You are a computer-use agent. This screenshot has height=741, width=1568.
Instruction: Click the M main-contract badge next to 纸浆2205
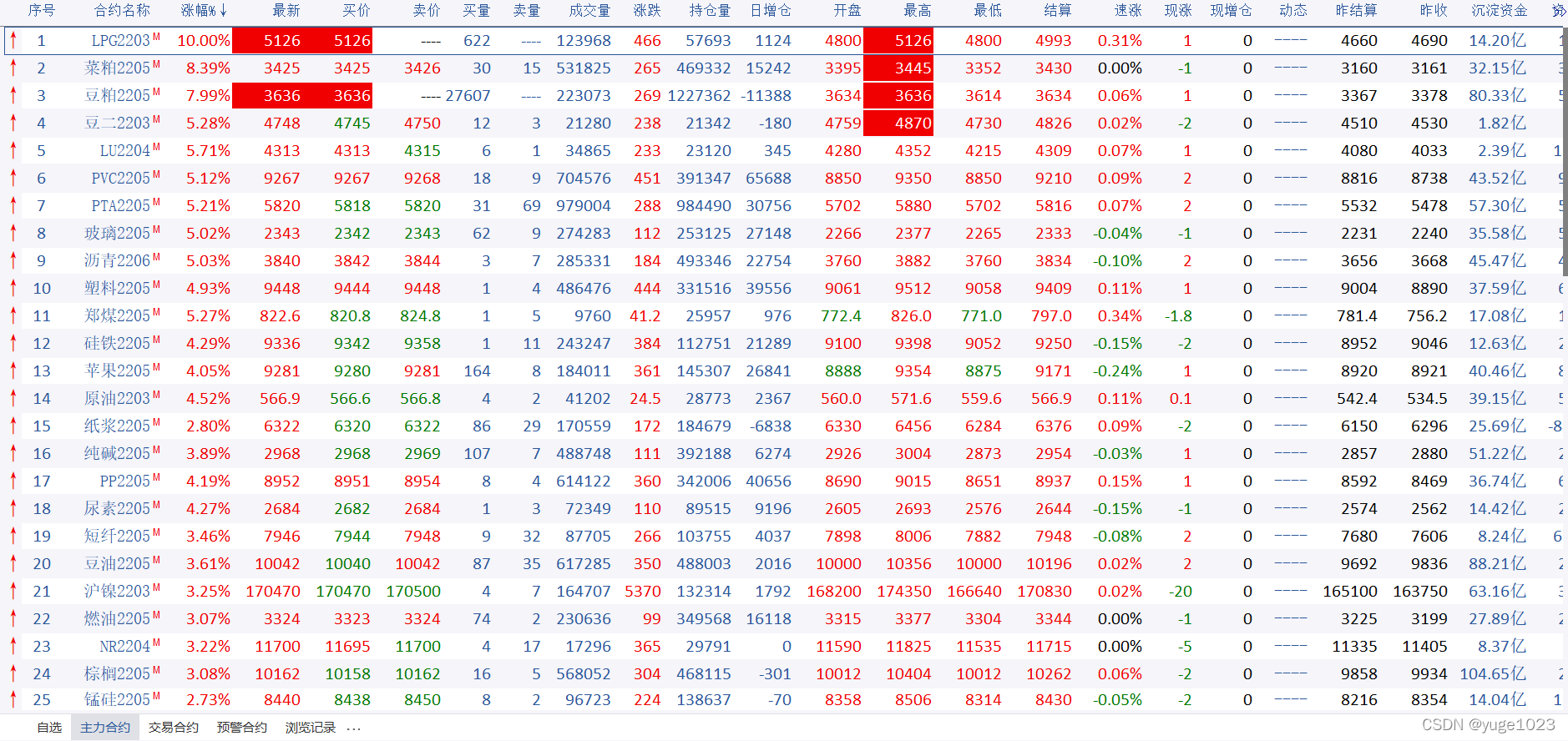[x=157, y=422]
